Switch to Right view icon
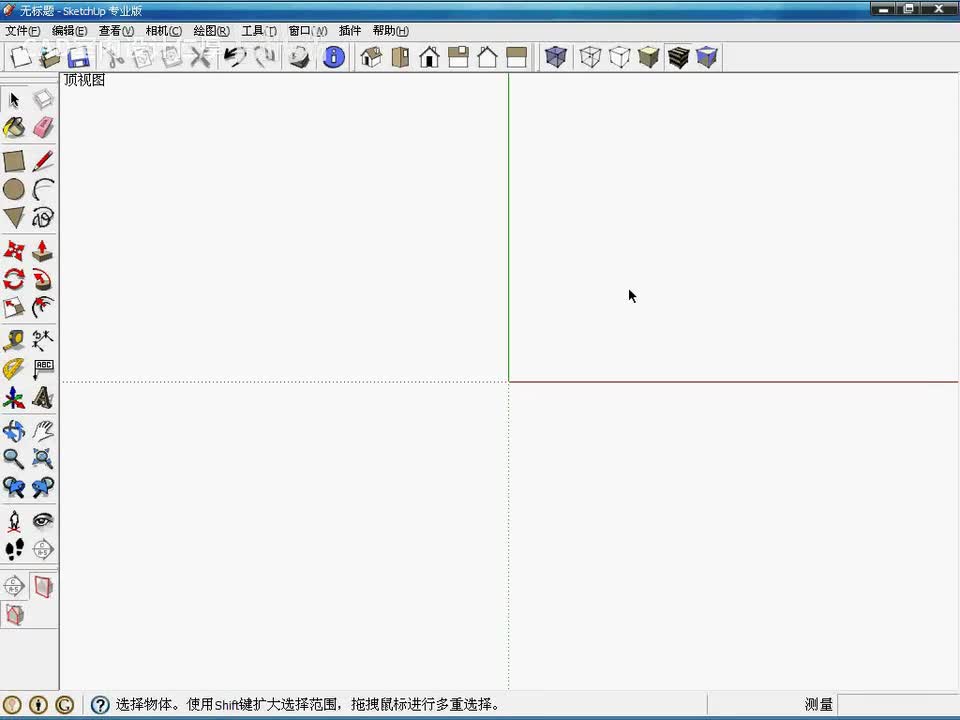Screen dimensions: 960x720 (459, 58)
